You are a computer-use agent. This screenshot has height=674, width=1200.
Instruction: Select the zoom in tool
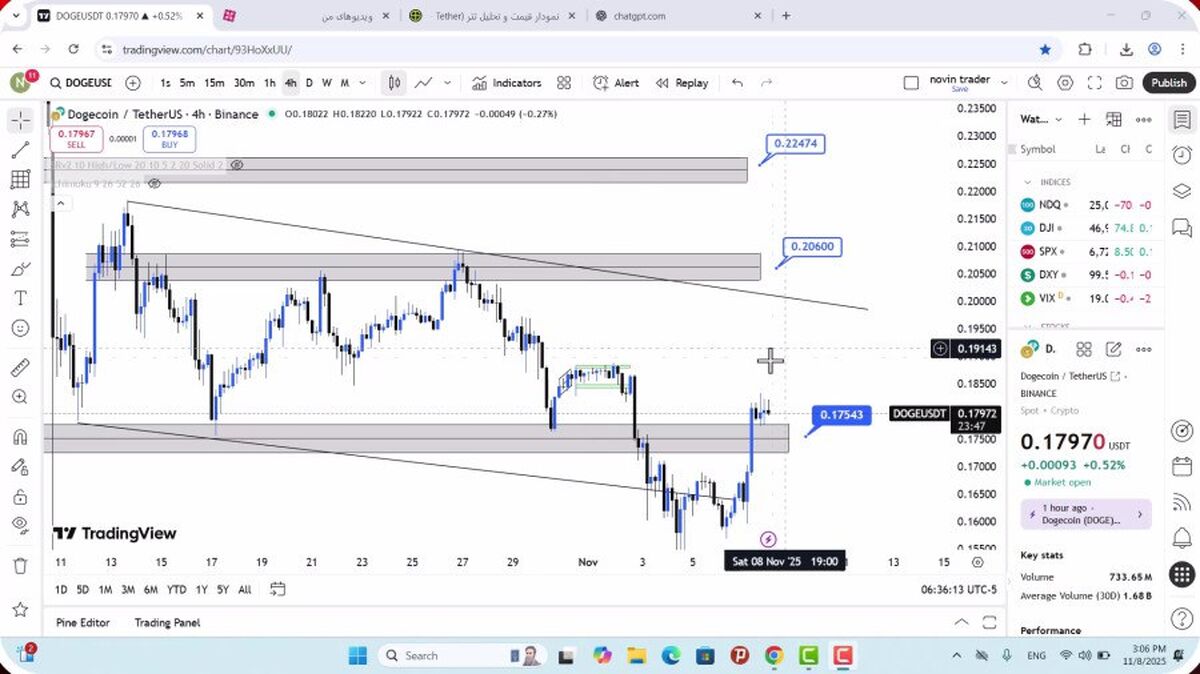[20, 397]
